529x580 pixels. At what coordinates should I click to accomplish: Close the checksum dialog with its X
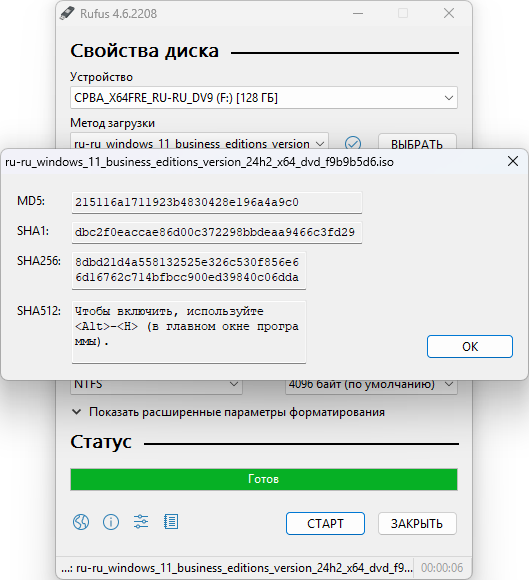513,161
